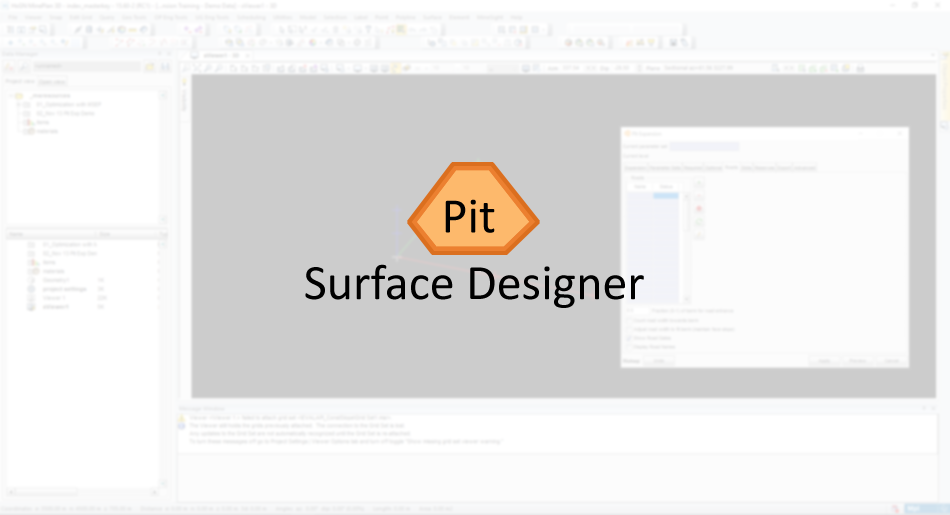Screen dimensions: 950x515
Task: Click the folder icon in Data Manager toolbar
Action: [x=150, y=67]
